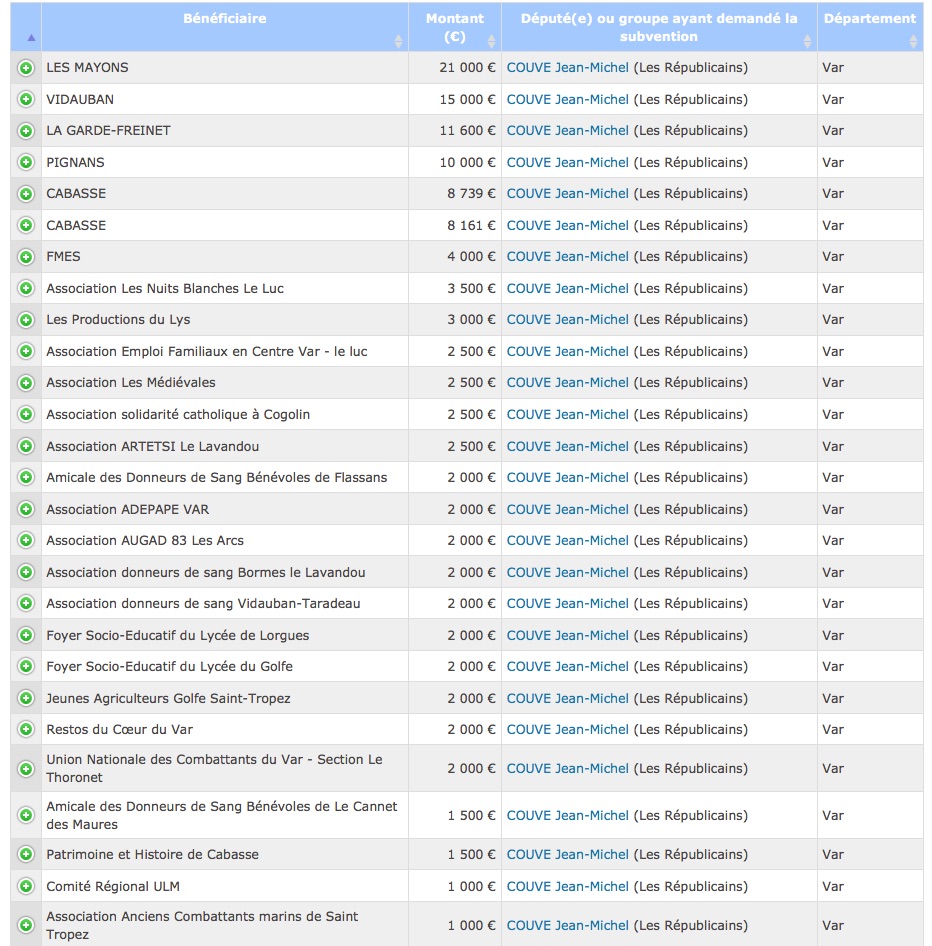This screenshot has height=946, width=932.
Task: Expand Foyer Socio-Educatif du Lycée du Golfe row
Action: coord(26,667)
